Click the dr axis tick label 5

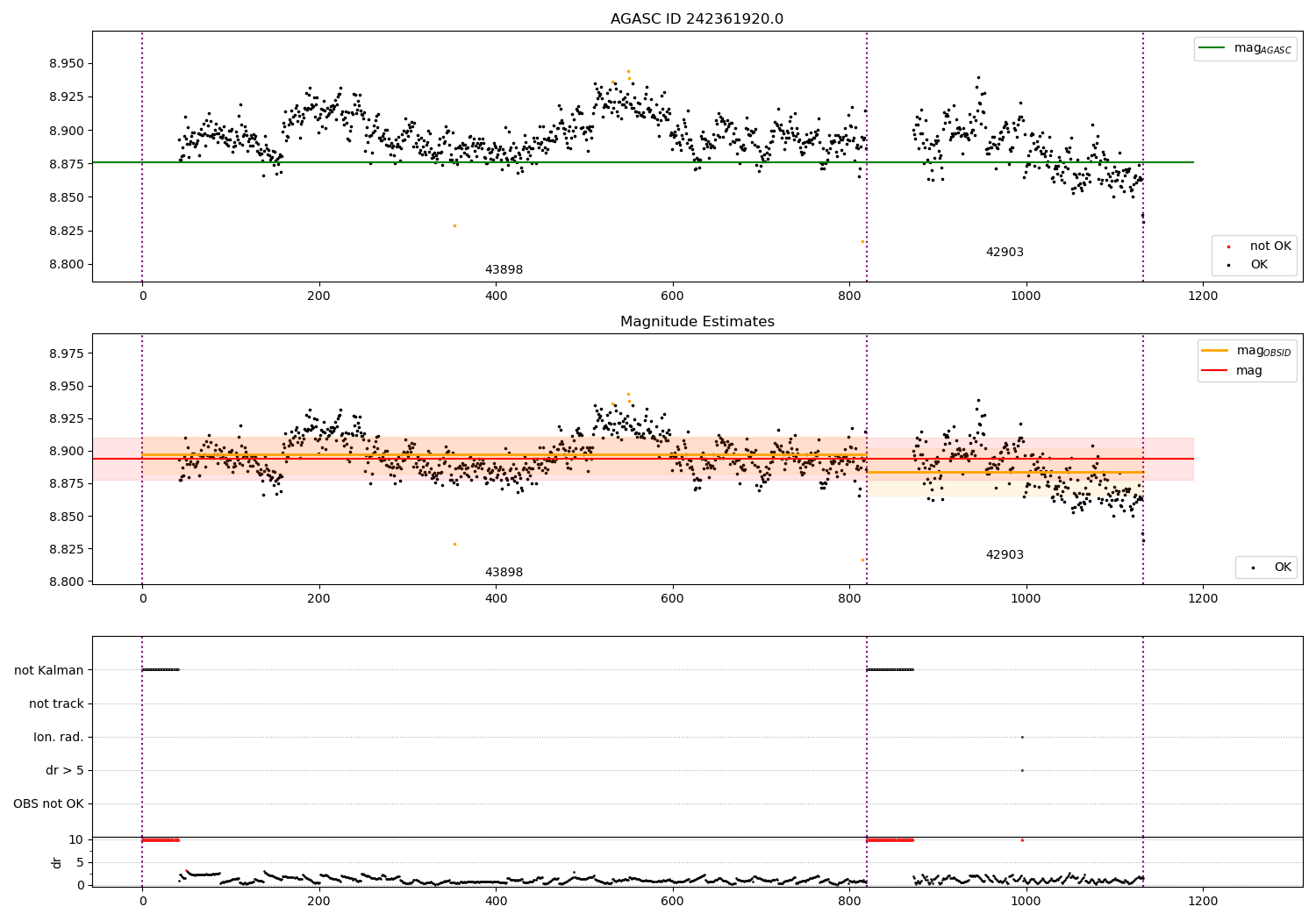[x=80, y=862]
